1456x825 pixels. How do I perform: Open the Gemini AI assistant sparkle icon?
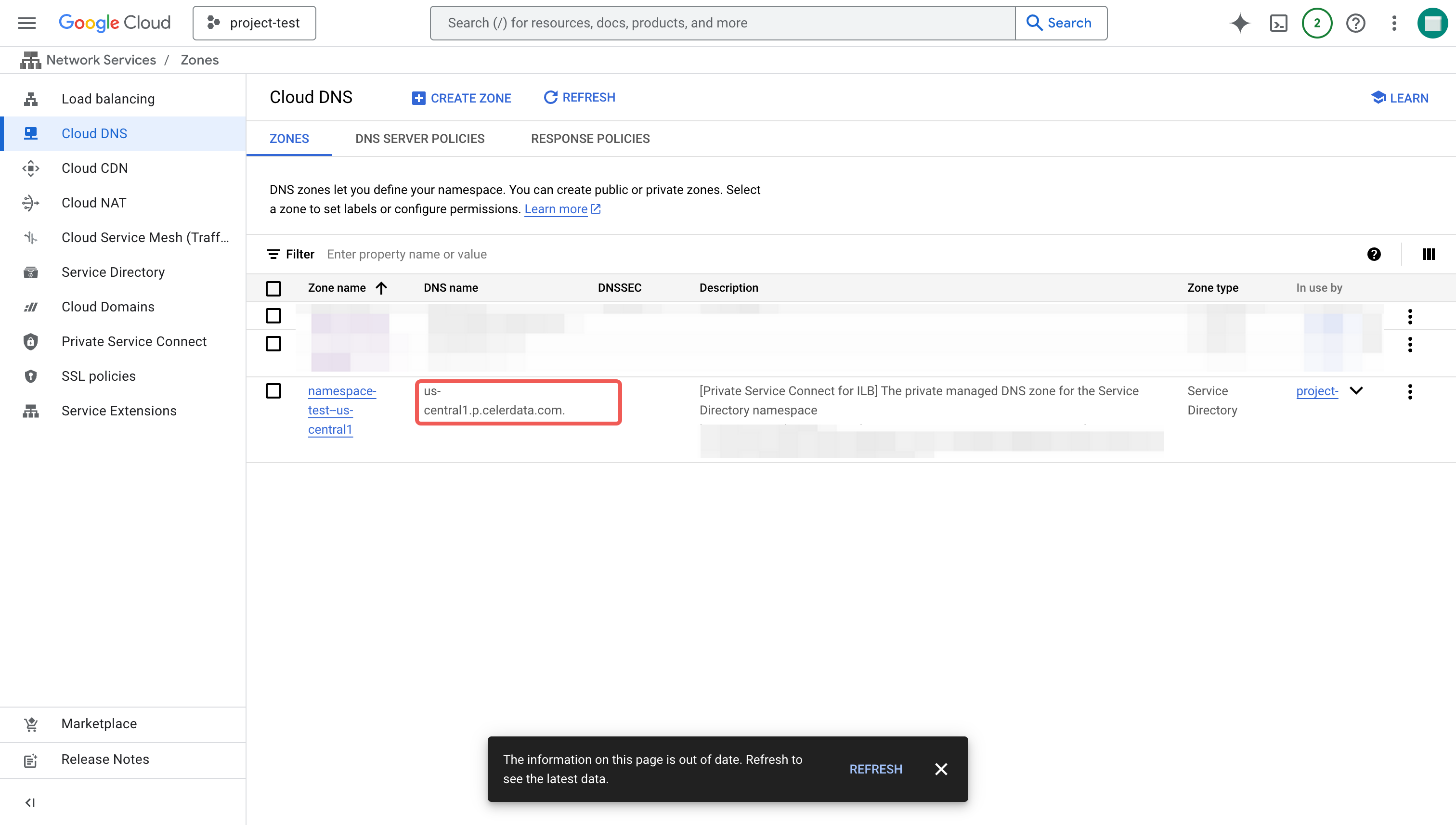tap(1239, 23)
